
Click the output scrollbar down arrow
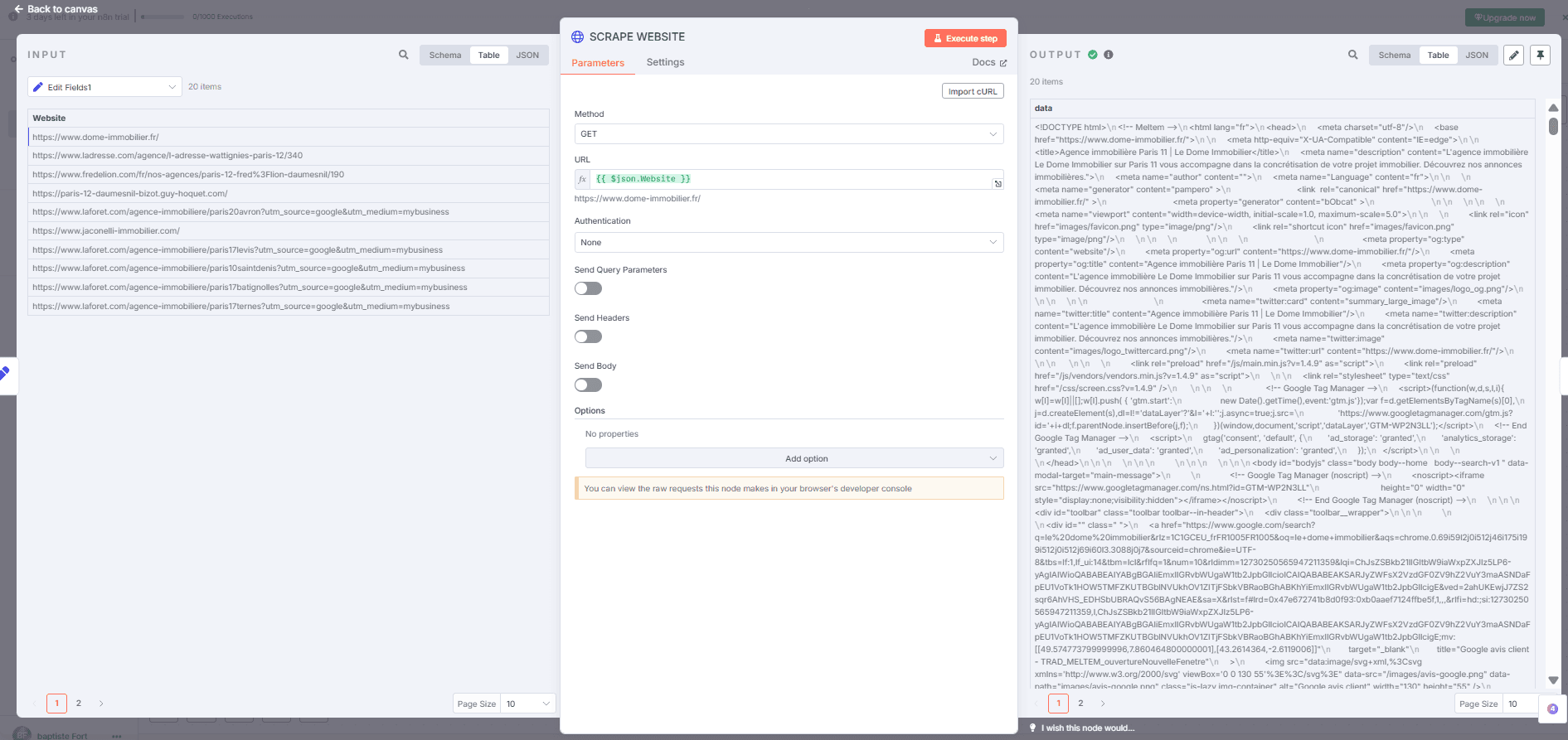[x=1553, y=680]
